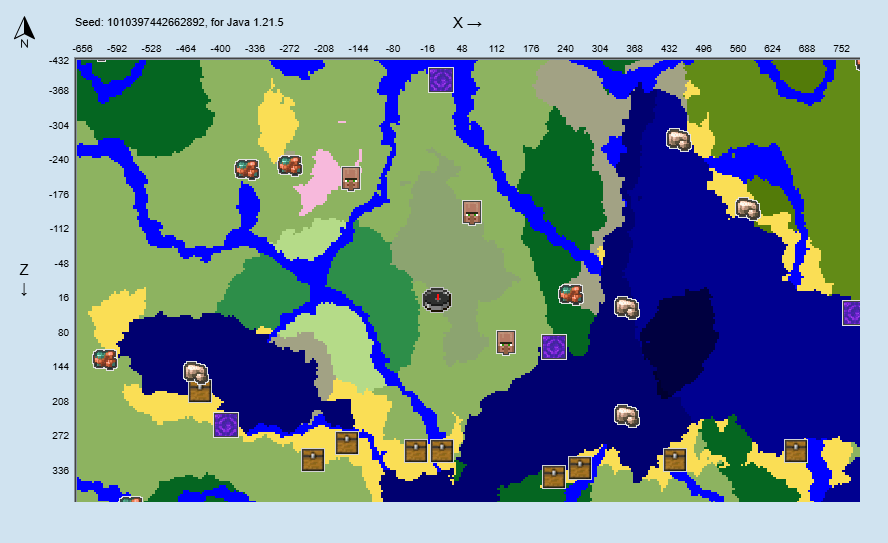888x543 pixels.
Task: Select the spawn point marker at map center
Action: click(437, 300)
